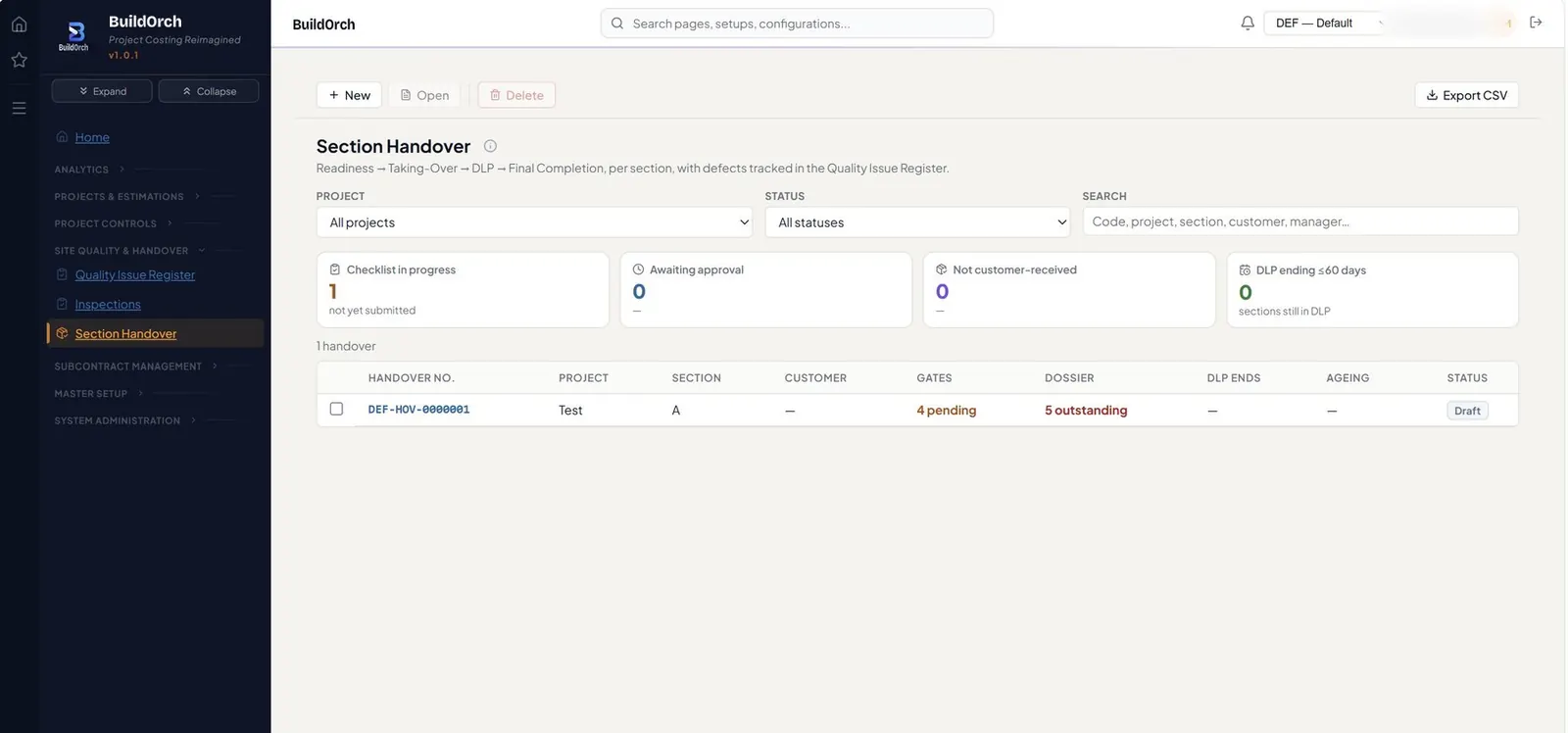Click the DLP ending calendar icon
Viewport: 1568px width, 733px height.
[x=1245, y=269]
